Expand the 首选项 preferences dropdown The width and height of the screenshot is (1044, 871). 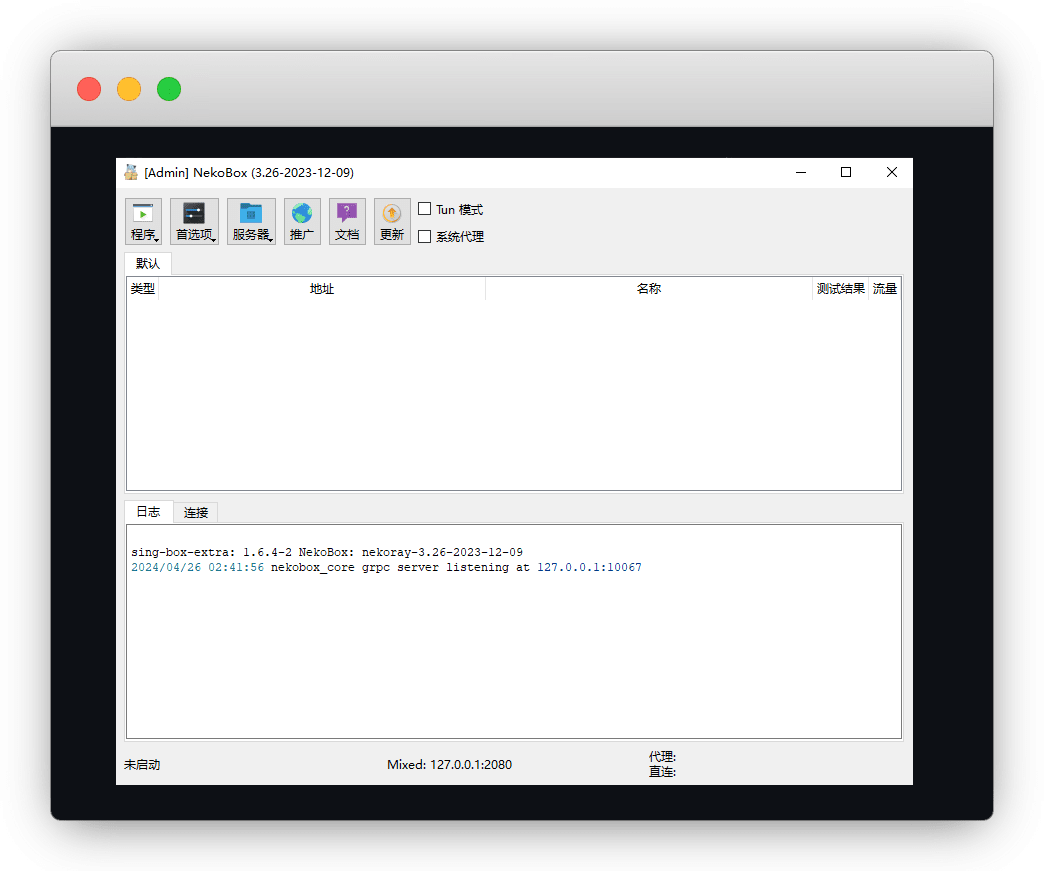coord(194,221)
